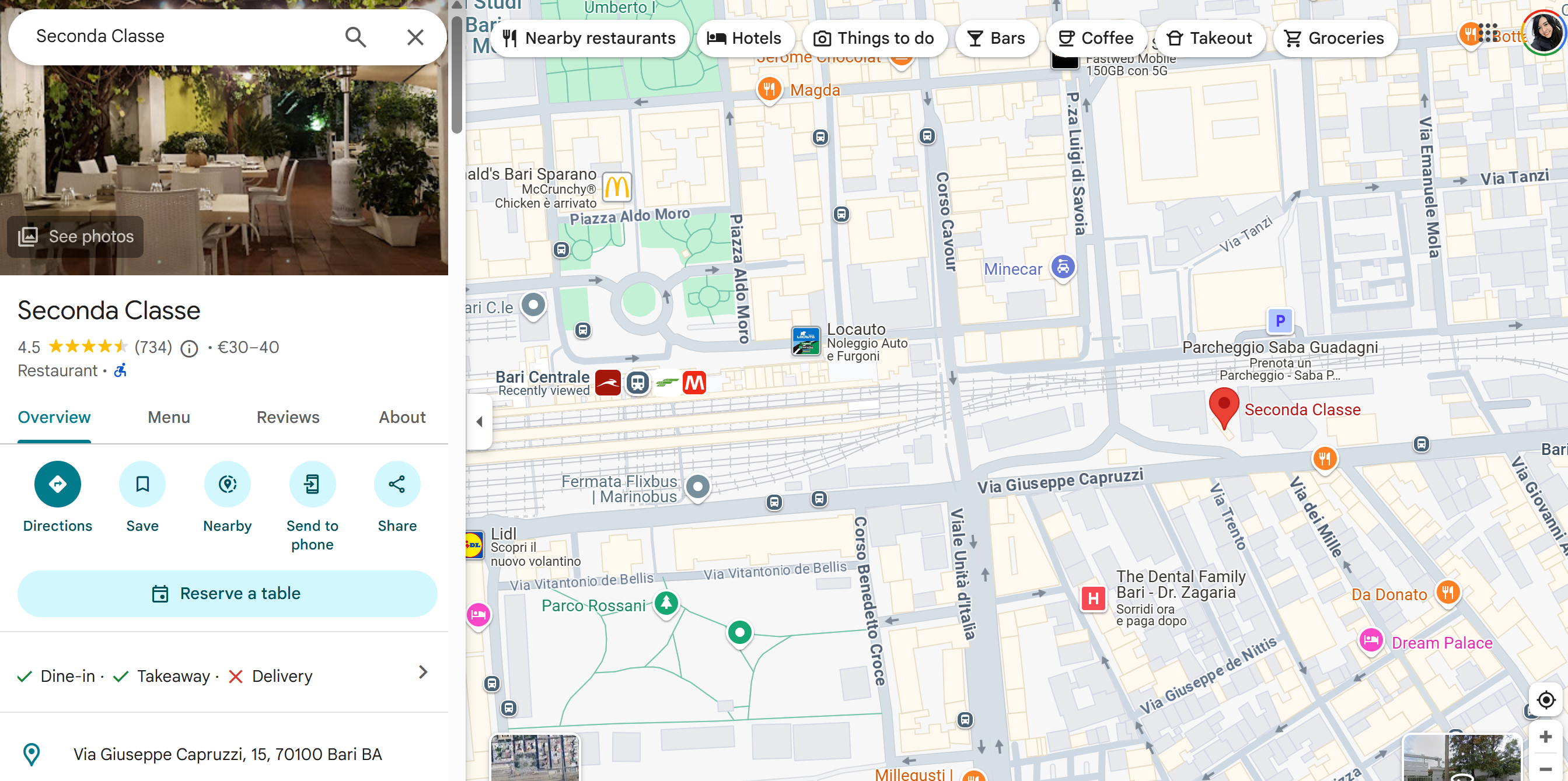Open See photos button

[75, 237]
